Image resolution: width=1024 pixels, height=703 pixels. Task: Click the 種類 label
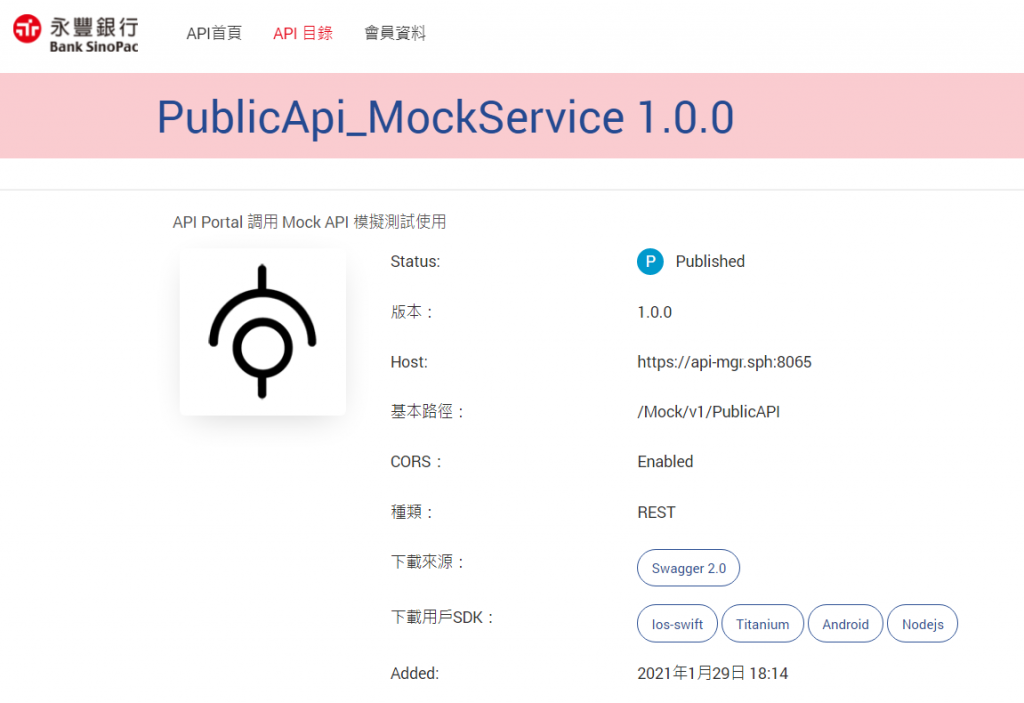(411, 512)
